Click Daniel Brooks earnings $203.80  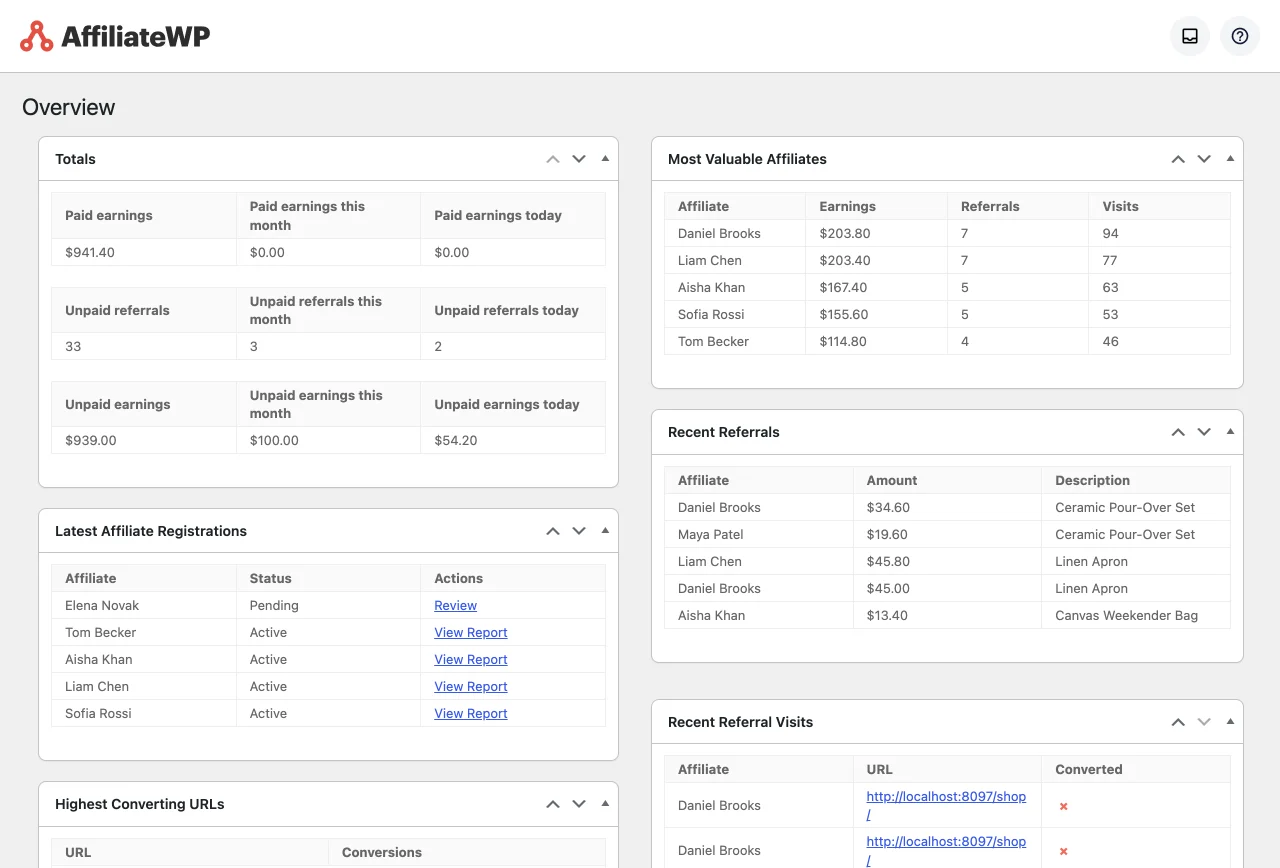[x=845, y=233]
